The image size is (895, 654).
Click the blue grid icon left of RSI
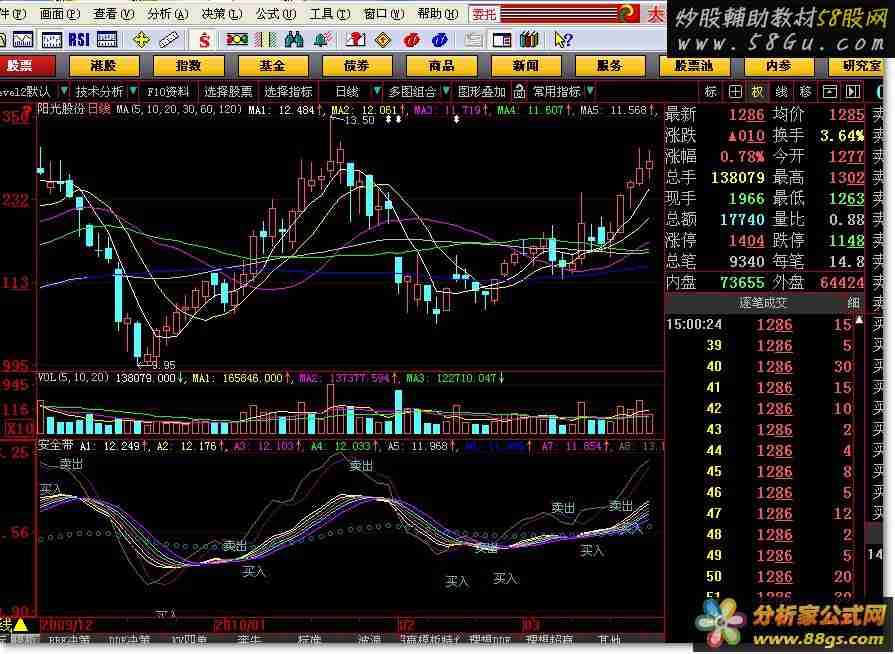pyautogui.click(x=51, y=39)
